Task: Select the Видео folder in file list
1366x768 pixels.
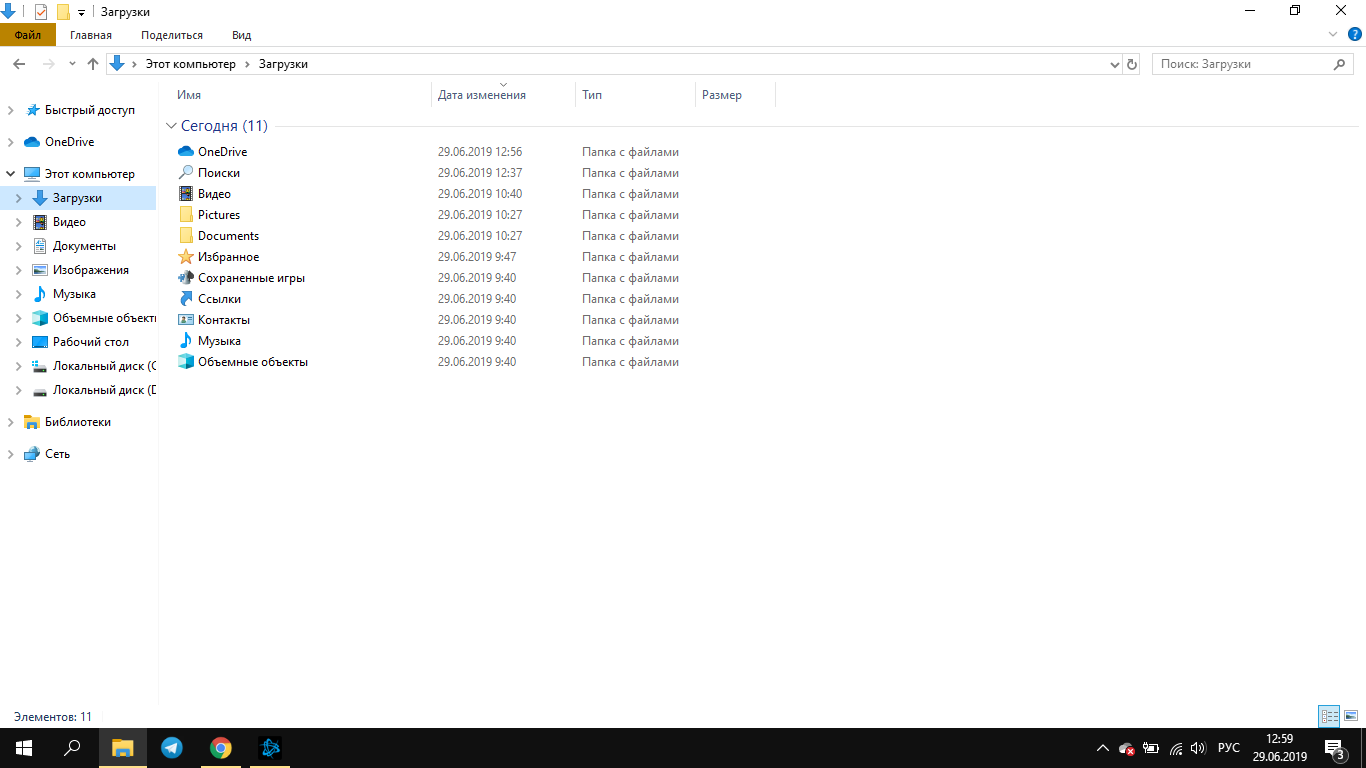Action: point(214,194)
